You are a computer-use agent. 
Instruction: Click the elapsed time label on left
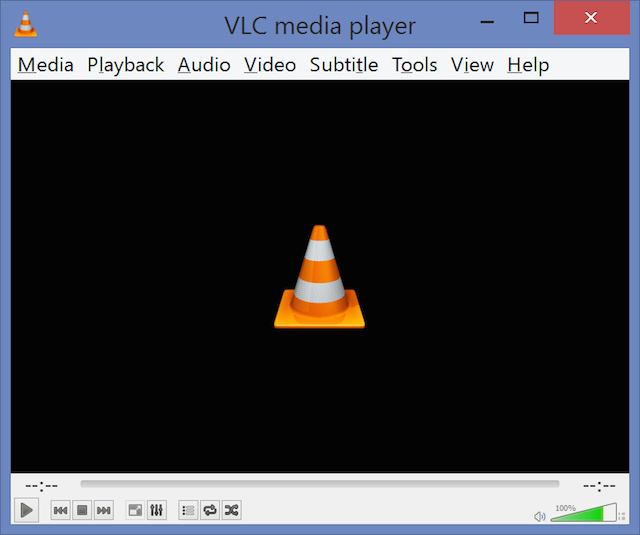pyautogui.click(x=41, y=486)
